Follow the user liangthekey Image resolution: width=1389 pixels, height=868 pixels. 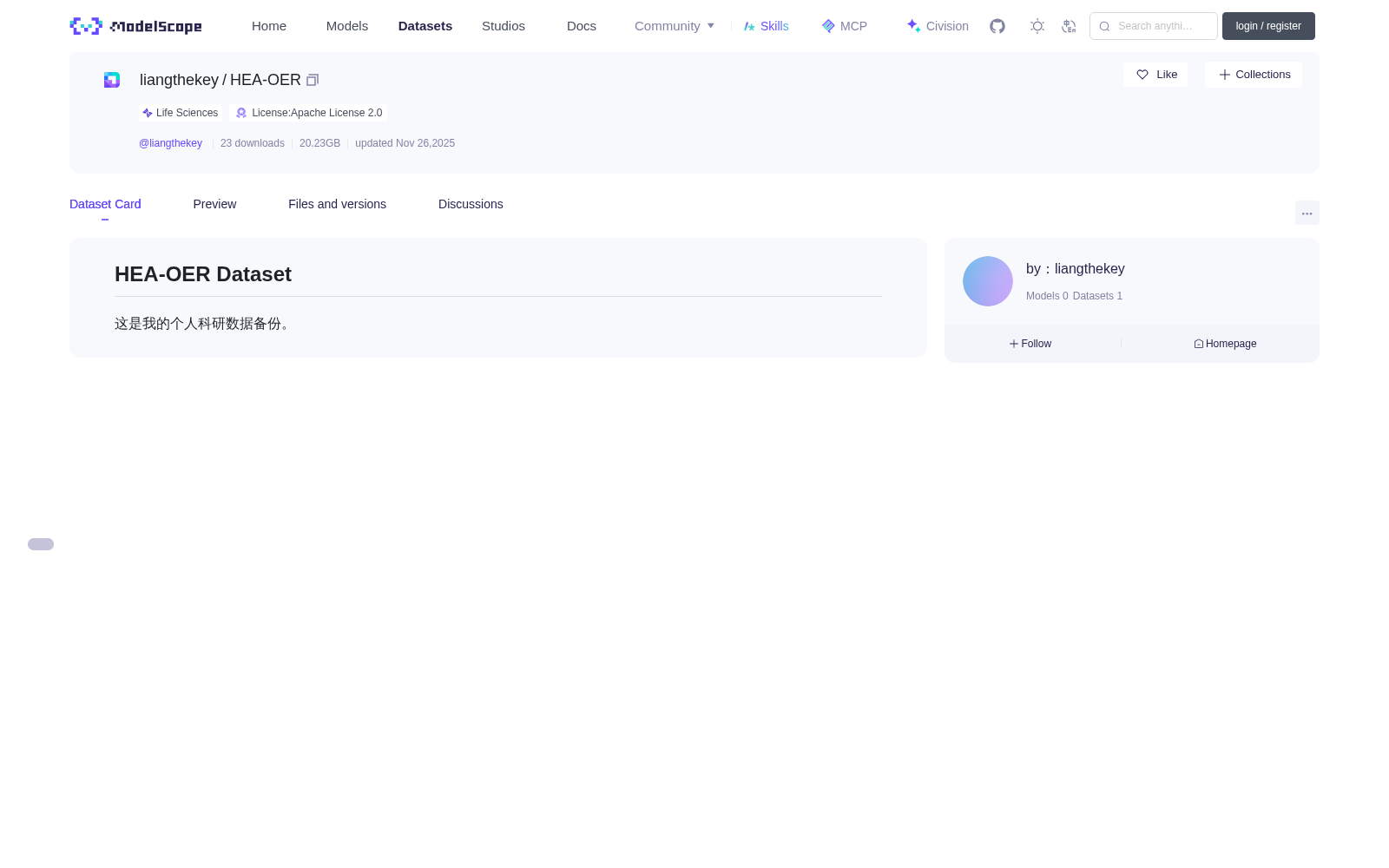click(1030, 344)
